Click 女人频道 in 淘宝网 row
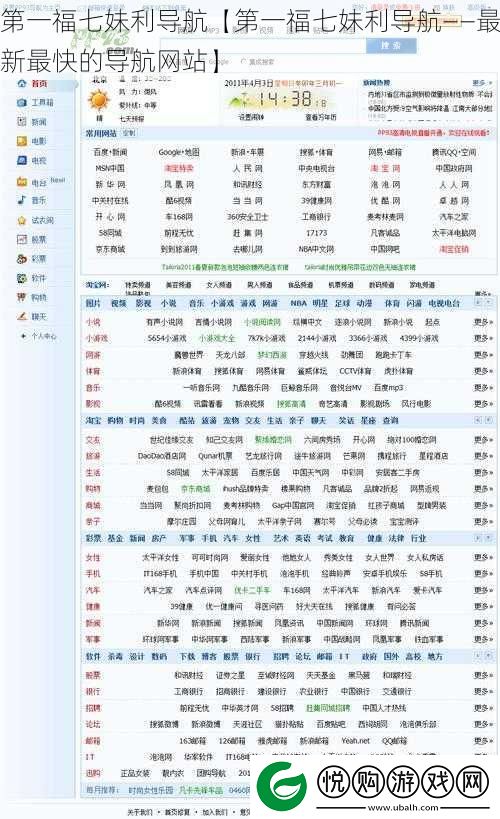This screenshot has height=819, width=500. pos(219,285)
